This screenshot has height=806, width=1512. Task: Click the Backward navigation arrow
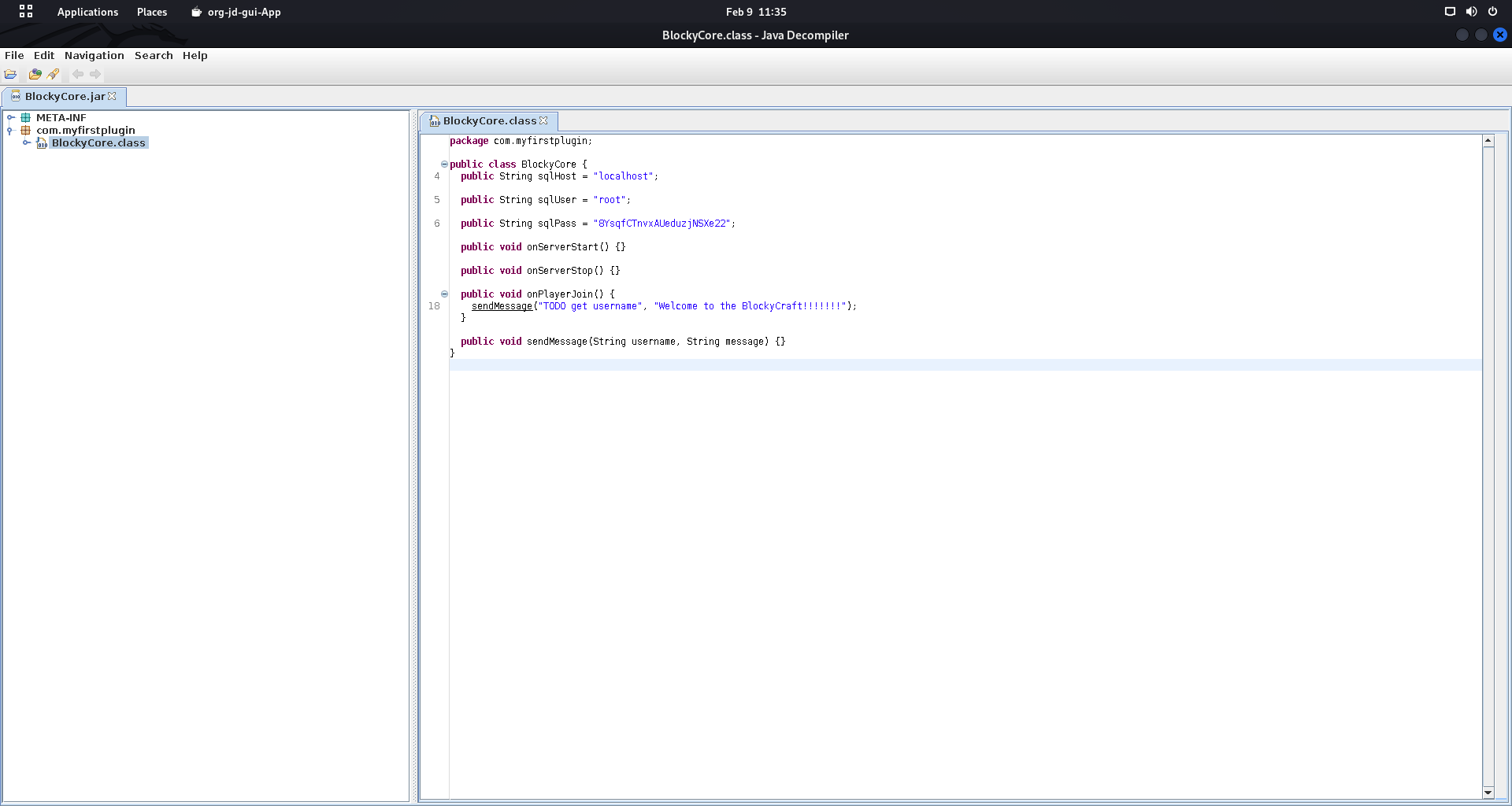78,75
